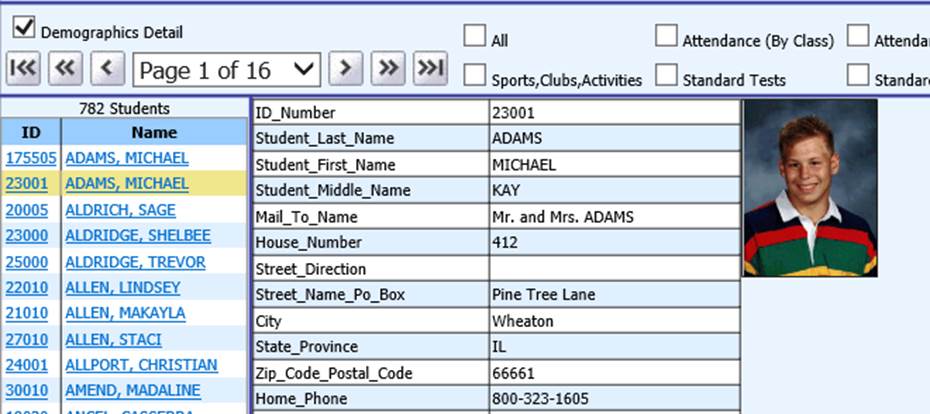Click the Name column header
The width and height of the screenshot is (930, 414).
(x=153, y=132)
